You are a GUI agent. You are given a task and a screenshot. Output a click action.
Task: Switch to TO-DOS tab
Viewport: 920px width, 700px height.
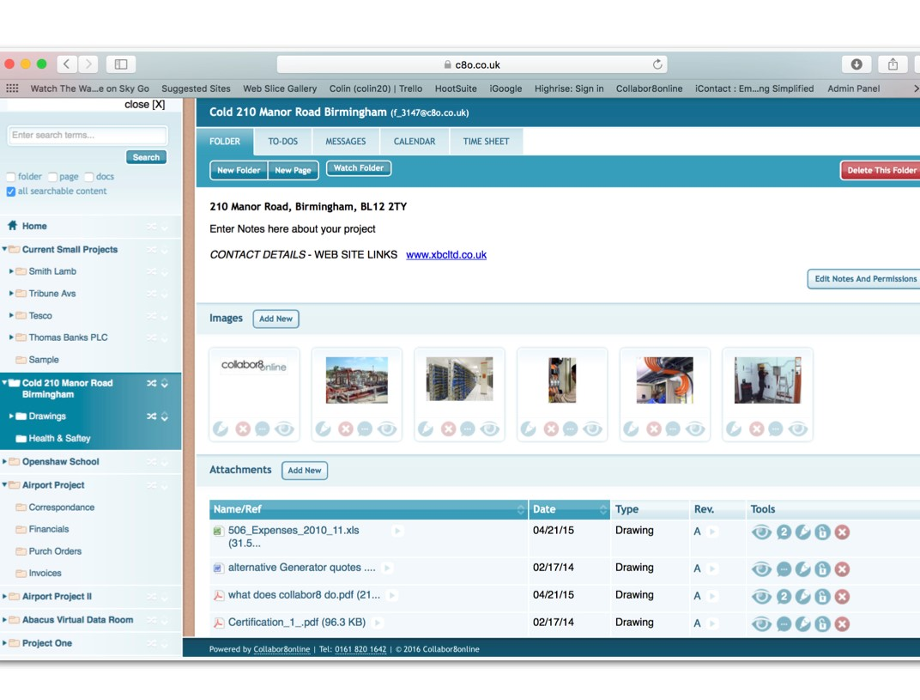coord(283,141)
